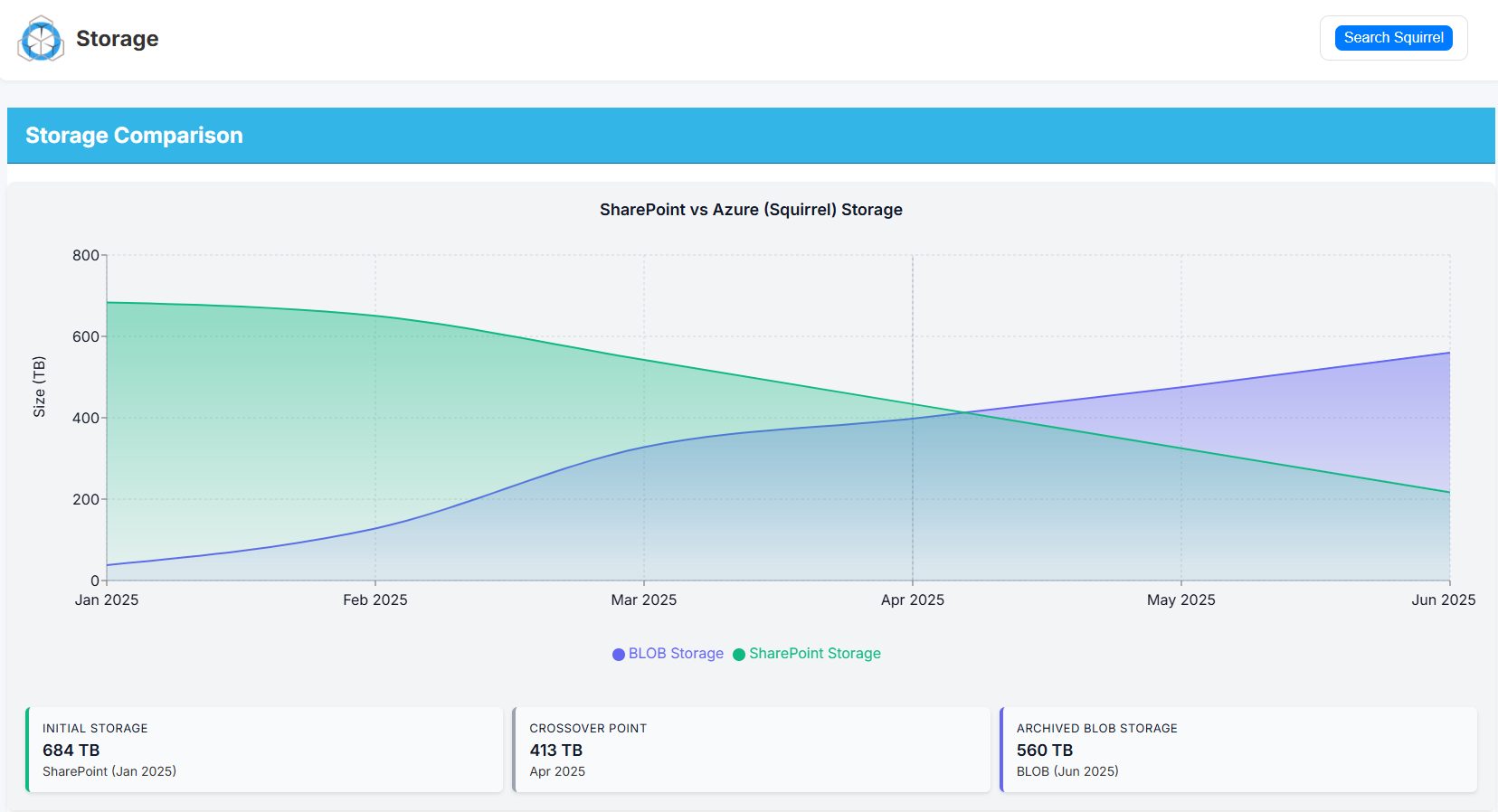Click the May 2025 axis label
Image resolution: width=1498 pixels, height=812 pixels.
pyautogui.click(x=1180, y=600)
